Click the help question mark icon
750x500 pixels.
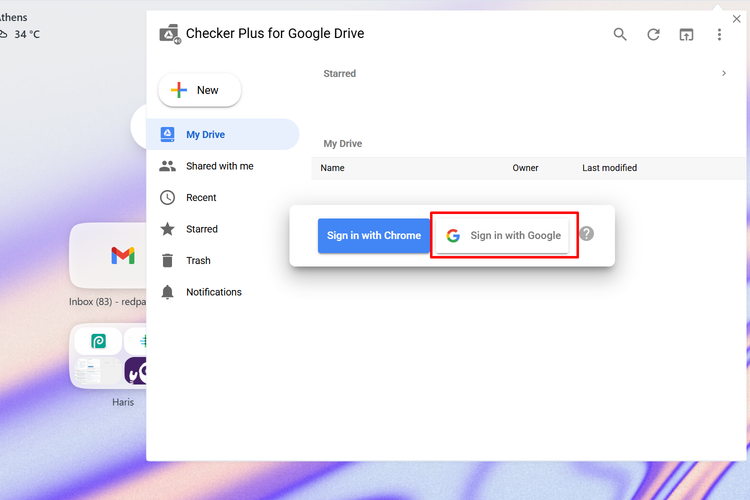pos(586,234)
